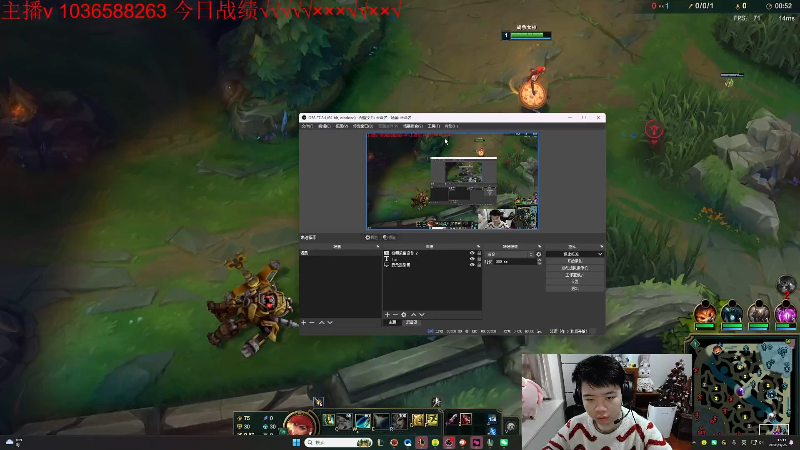Move selected source up in Sources toolbar
The image size is (800, 450).
tap(413, 315)
